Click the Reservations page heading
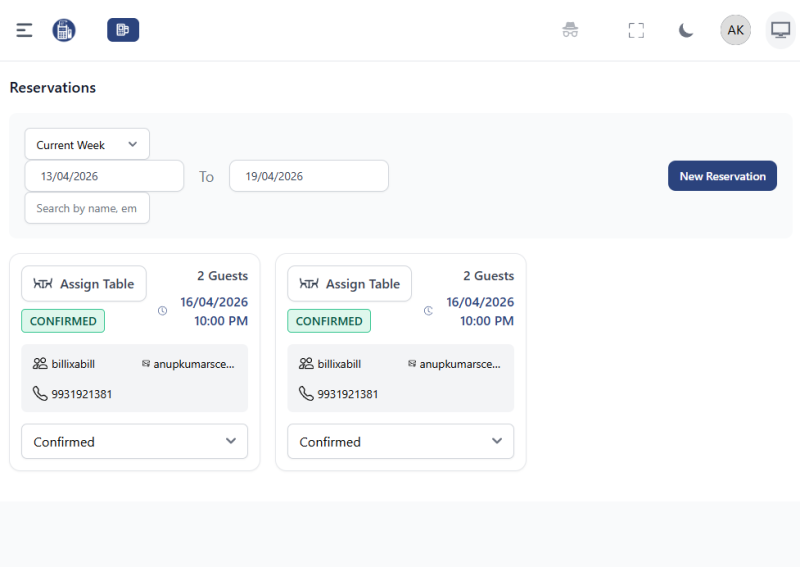Viewport: 800px width, 567px height. pos(53,88)
